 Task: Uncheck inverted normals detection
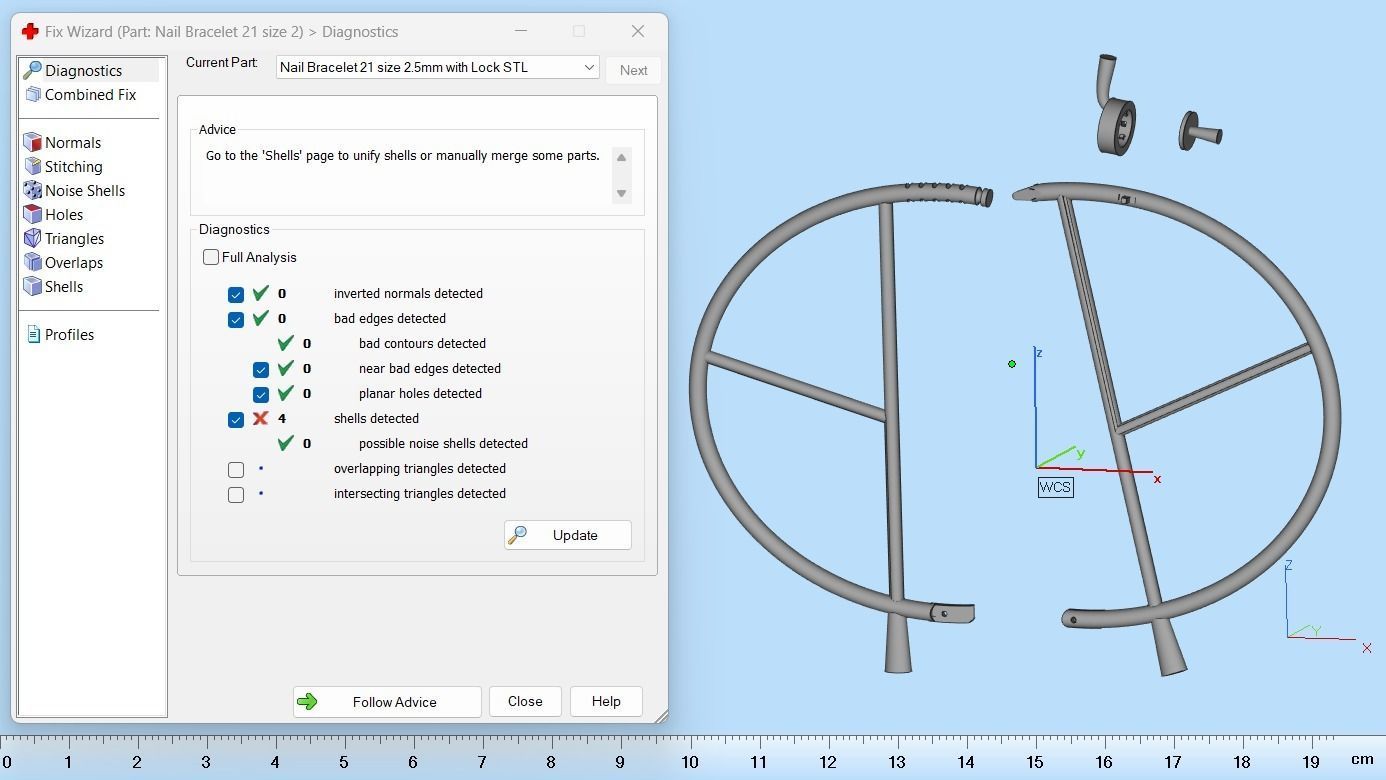[x=236, y=294]
